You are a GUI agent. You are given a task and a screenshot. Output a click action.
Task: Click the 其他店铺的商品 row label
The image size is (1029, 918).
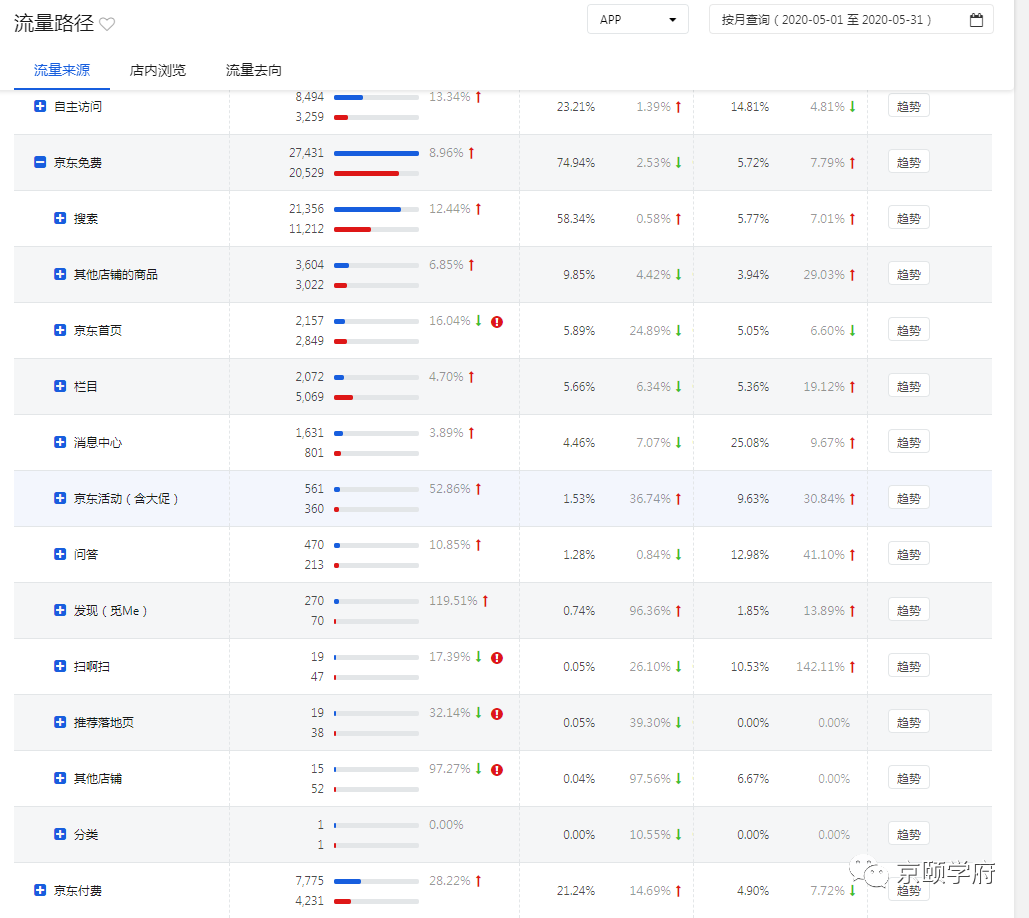point(116,274)
